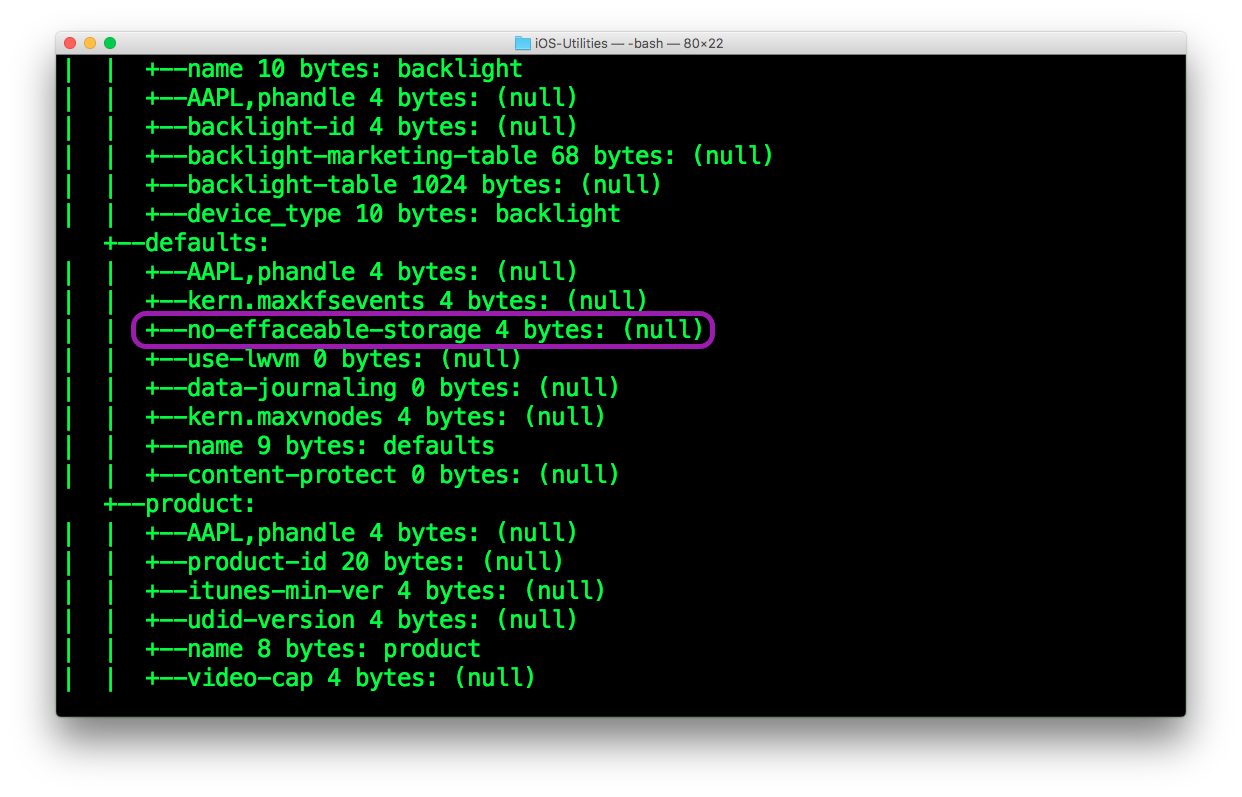Click the data-journaling entry

[x=383, y=388]
